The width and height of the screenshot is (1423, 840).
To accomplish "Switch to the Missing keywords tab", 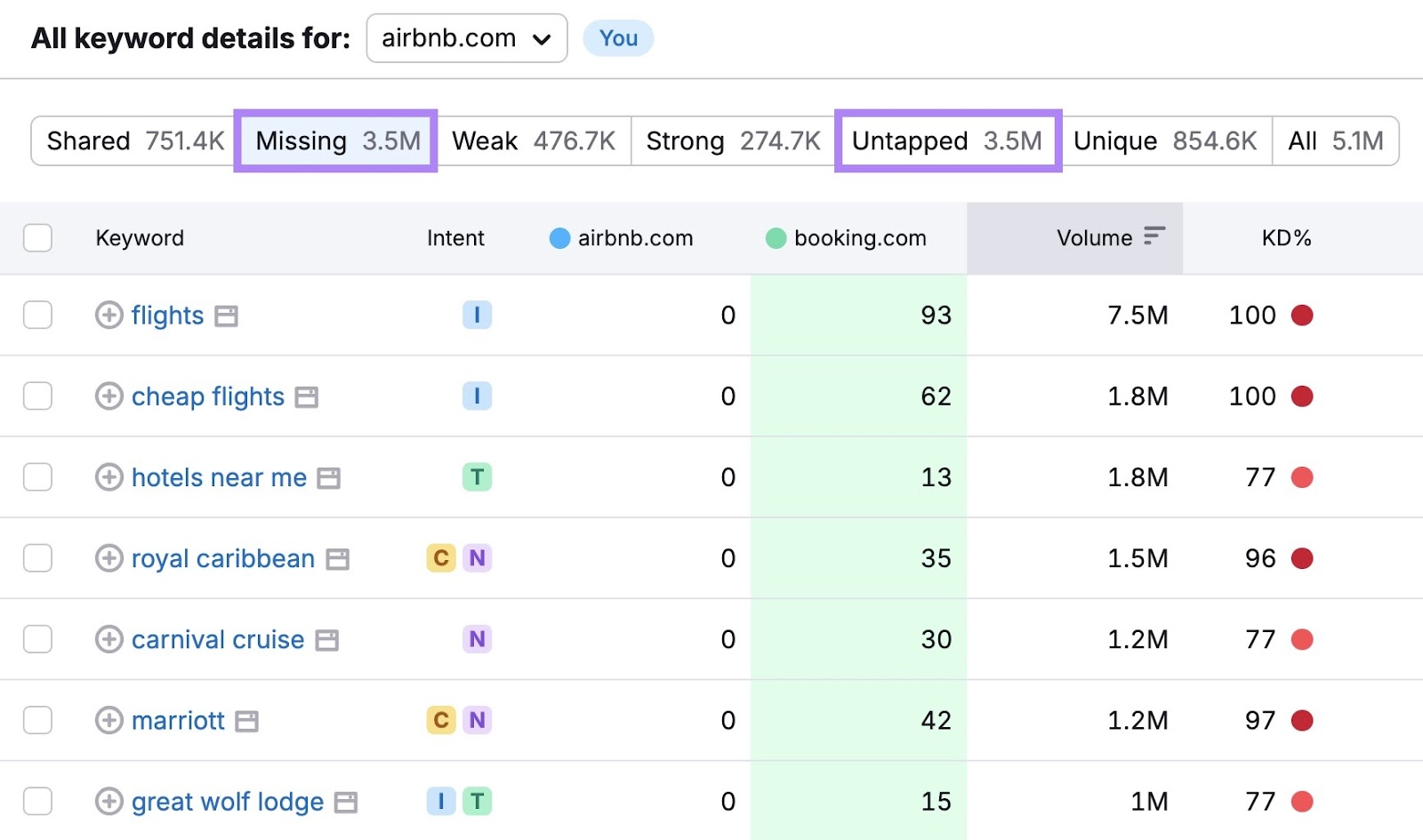I will pos(334,140).
